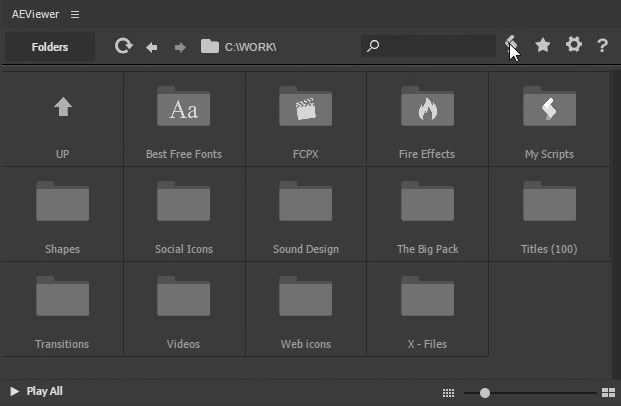Open the help question mark
This screenshot has height=406, width=621.
(602, 46)
